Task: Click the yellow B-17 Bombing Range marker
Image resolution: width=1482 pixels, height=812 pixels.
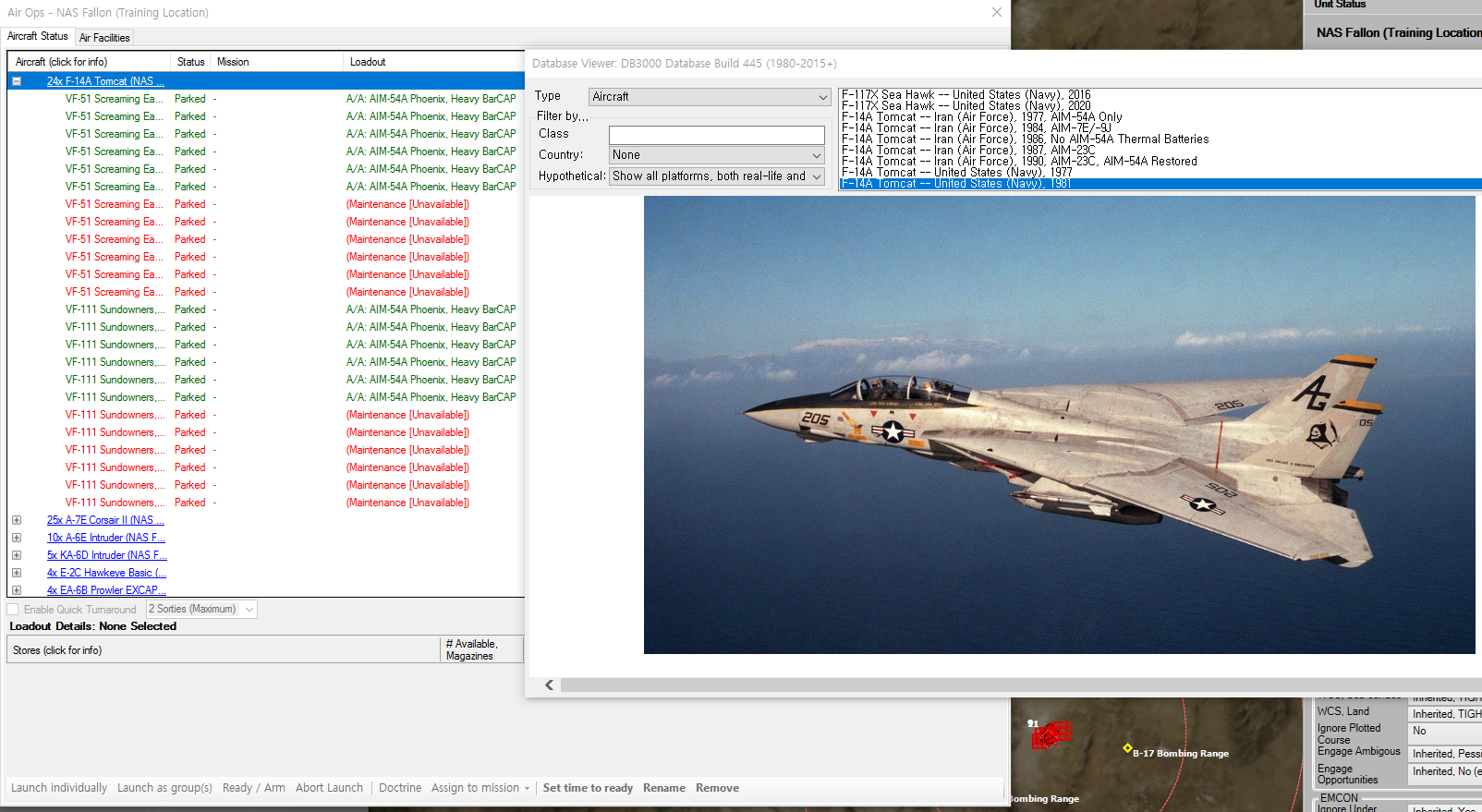Action: (1127, 747)
